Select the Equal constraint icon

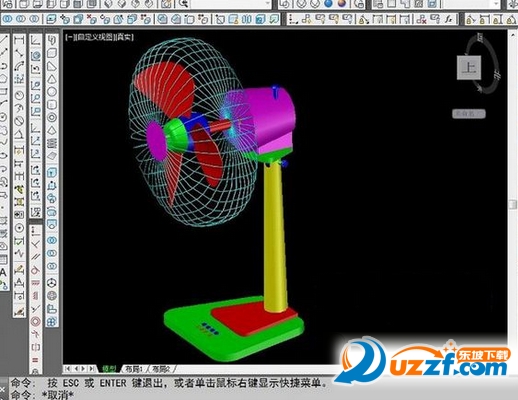click(36, 360)
